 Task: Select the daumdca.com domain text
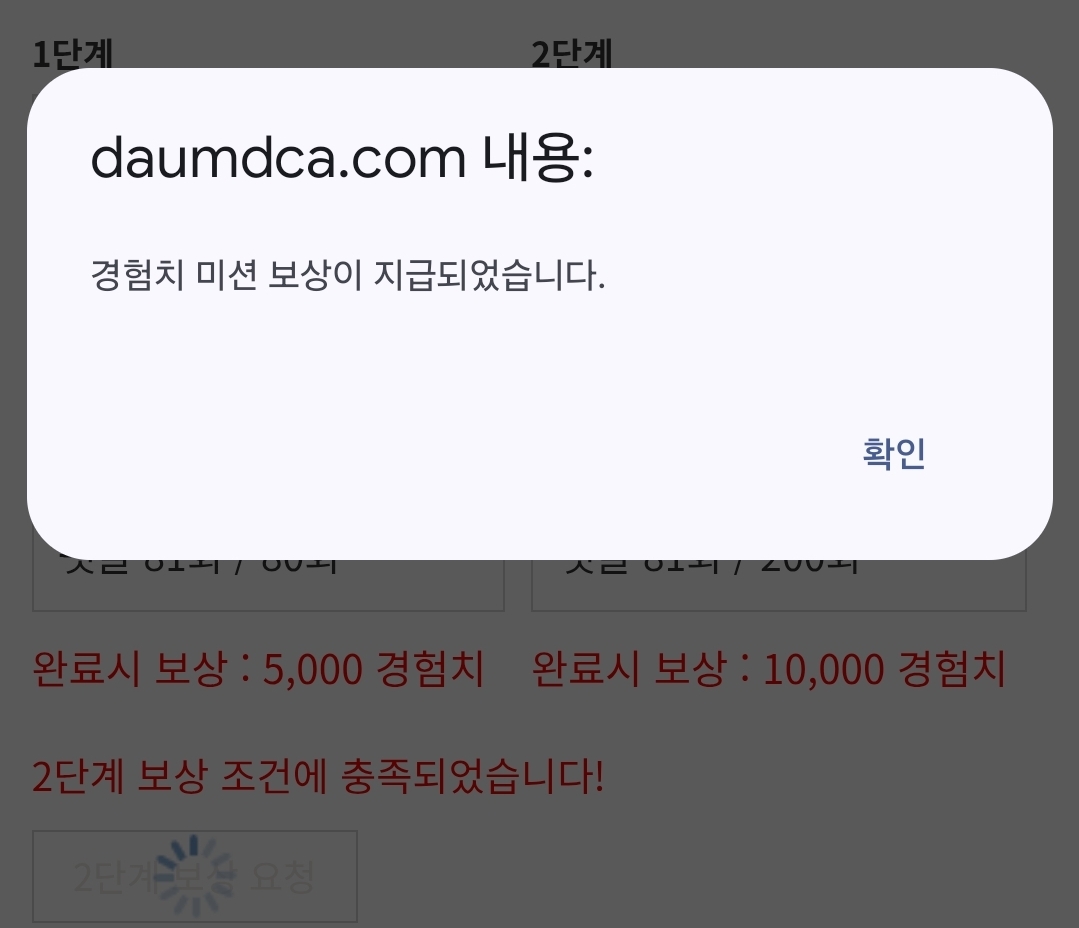(278, 158)
